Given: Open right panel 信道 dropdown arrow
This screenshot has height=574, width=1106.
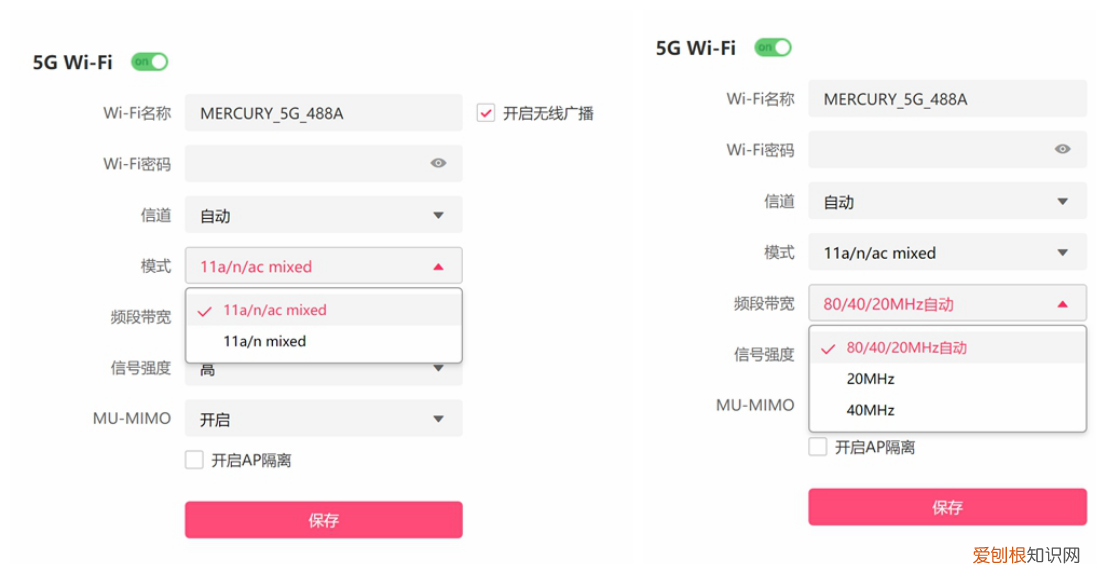Looking at the screenshot, I should [x=1063, y=201].
